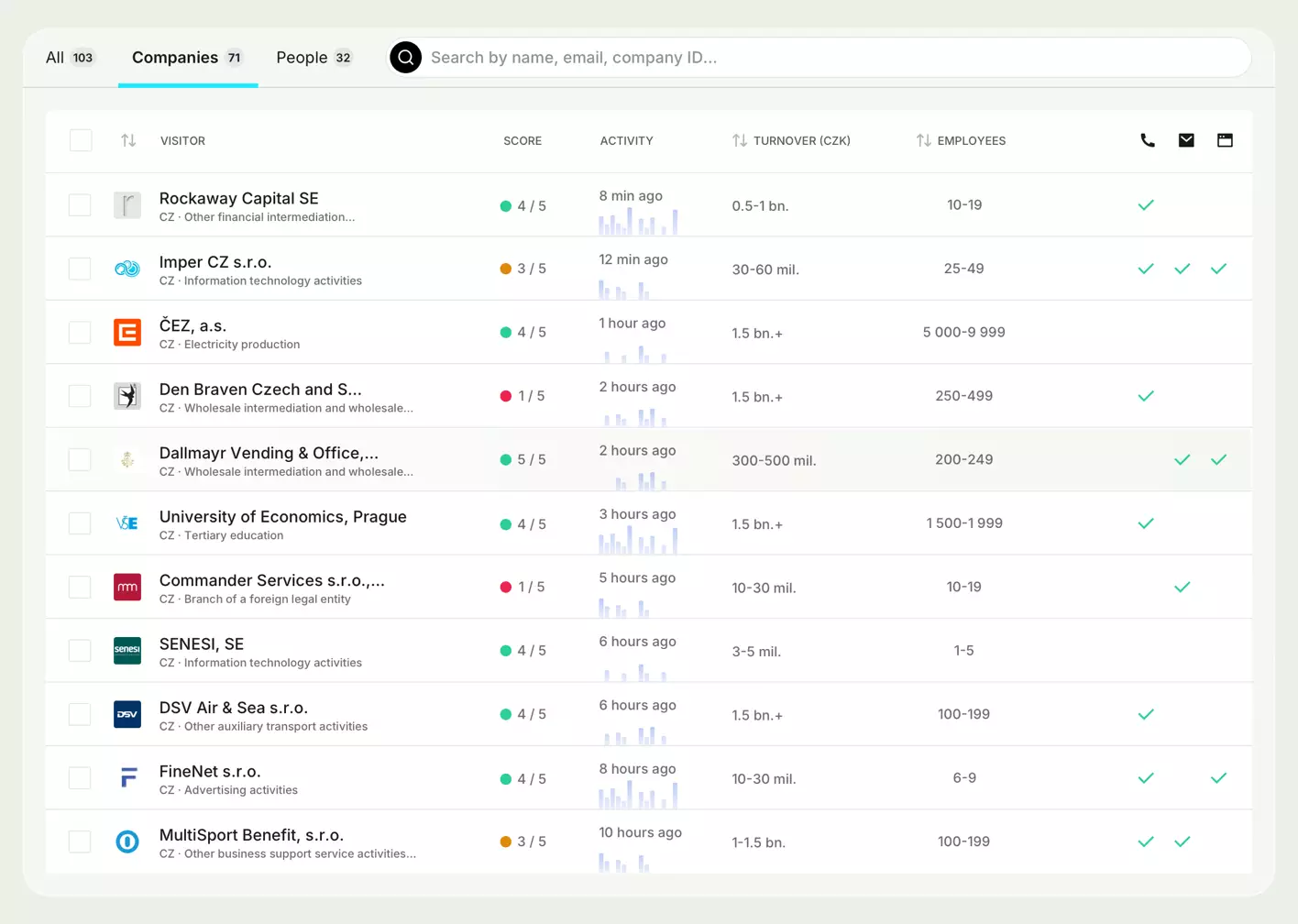Check the DSV Air & Sea row checkbox
The image size is (1298, 924).
pyautogui.click(x=80, y=714)
